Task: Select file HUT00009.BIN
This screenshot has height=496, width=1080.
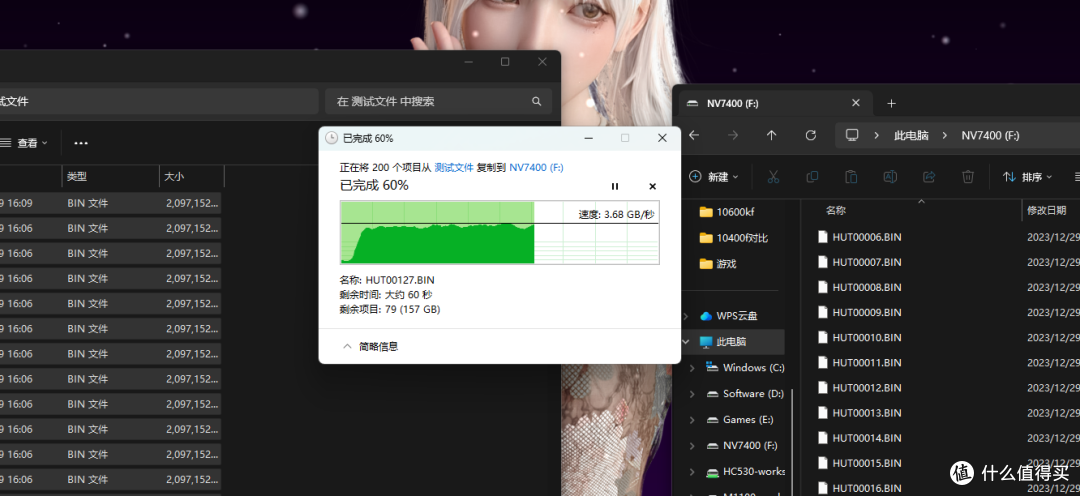Action: [x=860, y=312]
